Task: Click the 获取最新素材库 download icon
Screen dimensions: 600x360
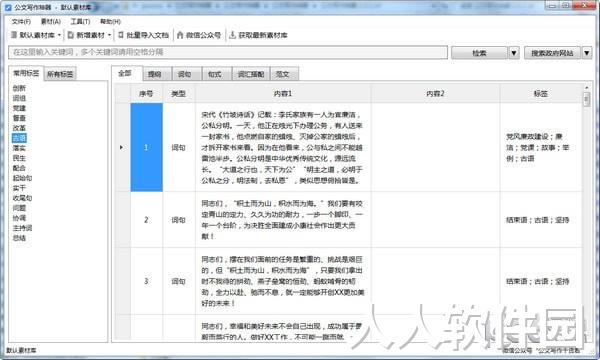Action: point(232,35)
